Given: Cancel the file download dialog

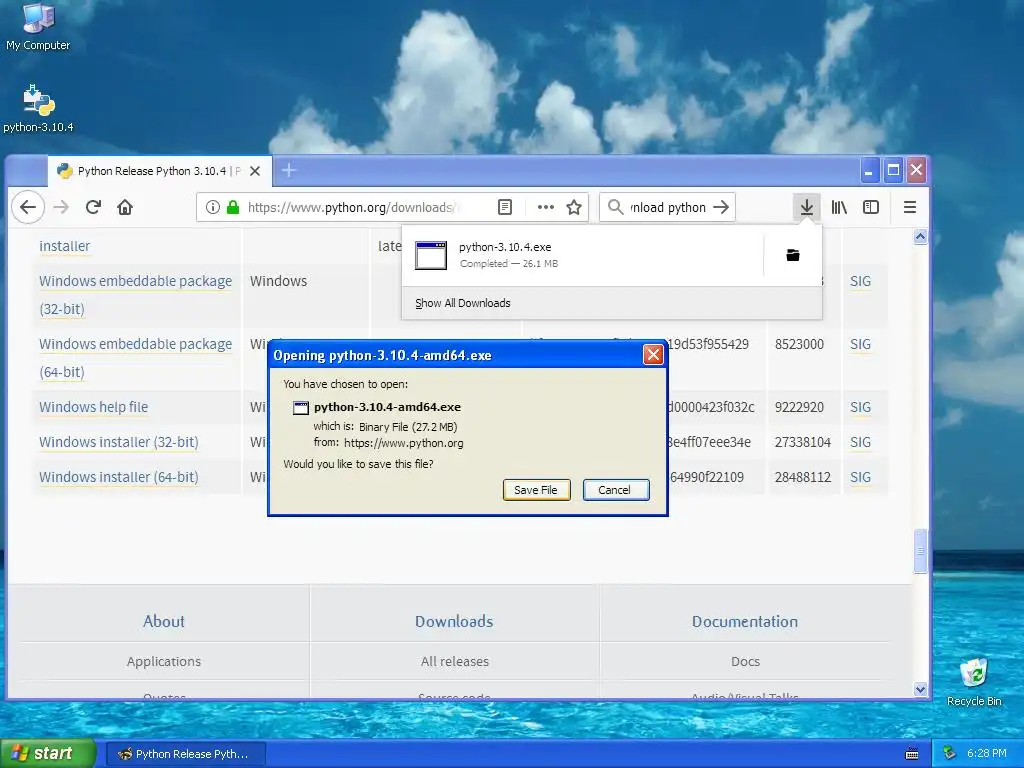Looking at the screenshot, I should pos(615,490).
